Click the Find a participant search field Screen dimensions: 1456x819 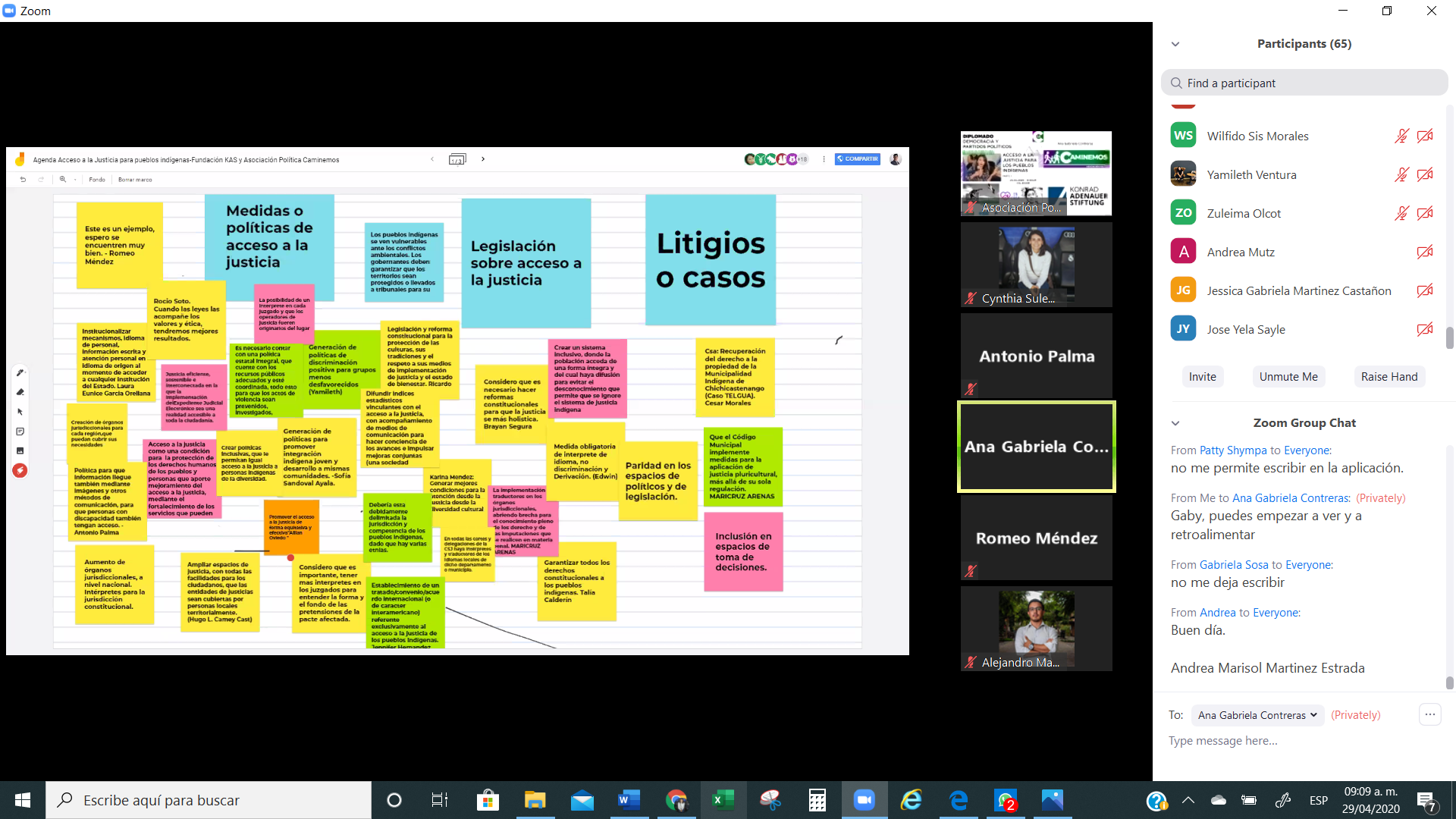[x=1304, y=83]
